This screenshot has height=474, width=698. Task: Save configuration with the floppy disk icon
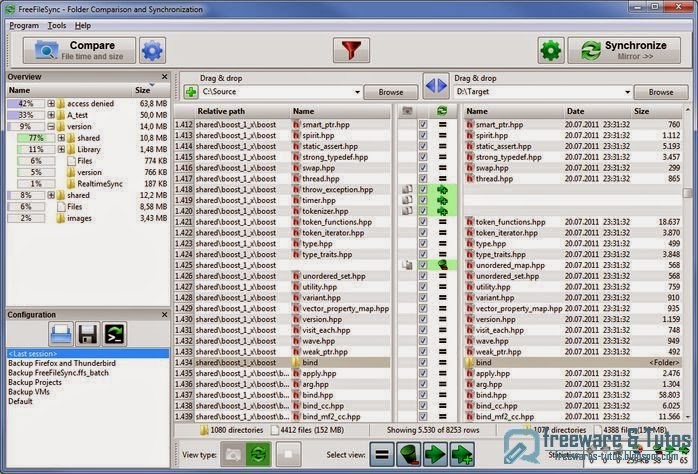click(88, 334)
